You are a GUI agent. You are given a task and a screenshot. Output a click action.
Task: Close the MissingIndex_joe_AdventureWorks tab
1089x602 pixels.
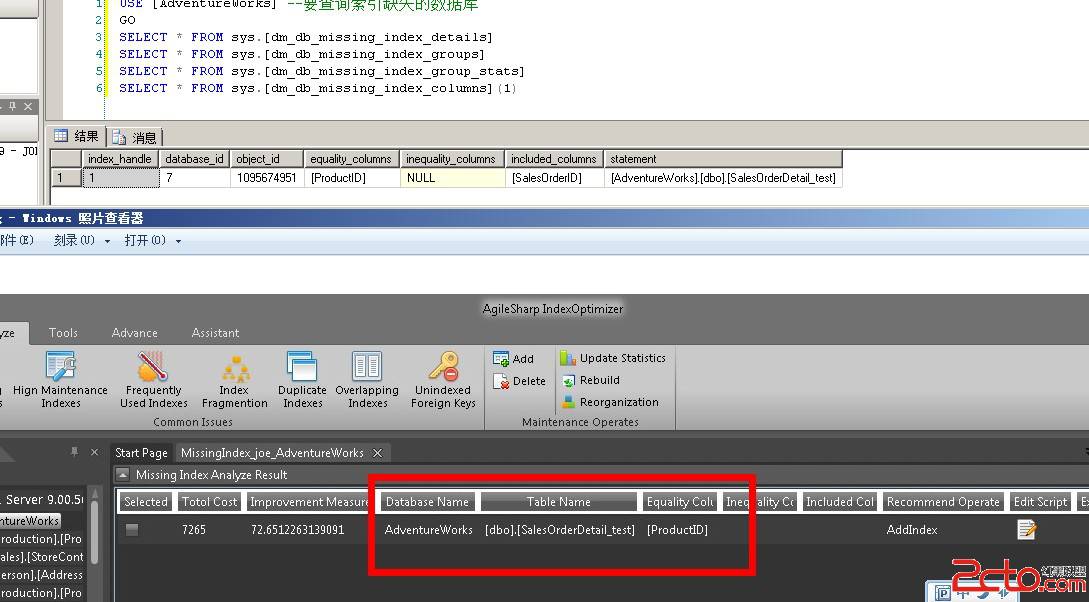377,452
